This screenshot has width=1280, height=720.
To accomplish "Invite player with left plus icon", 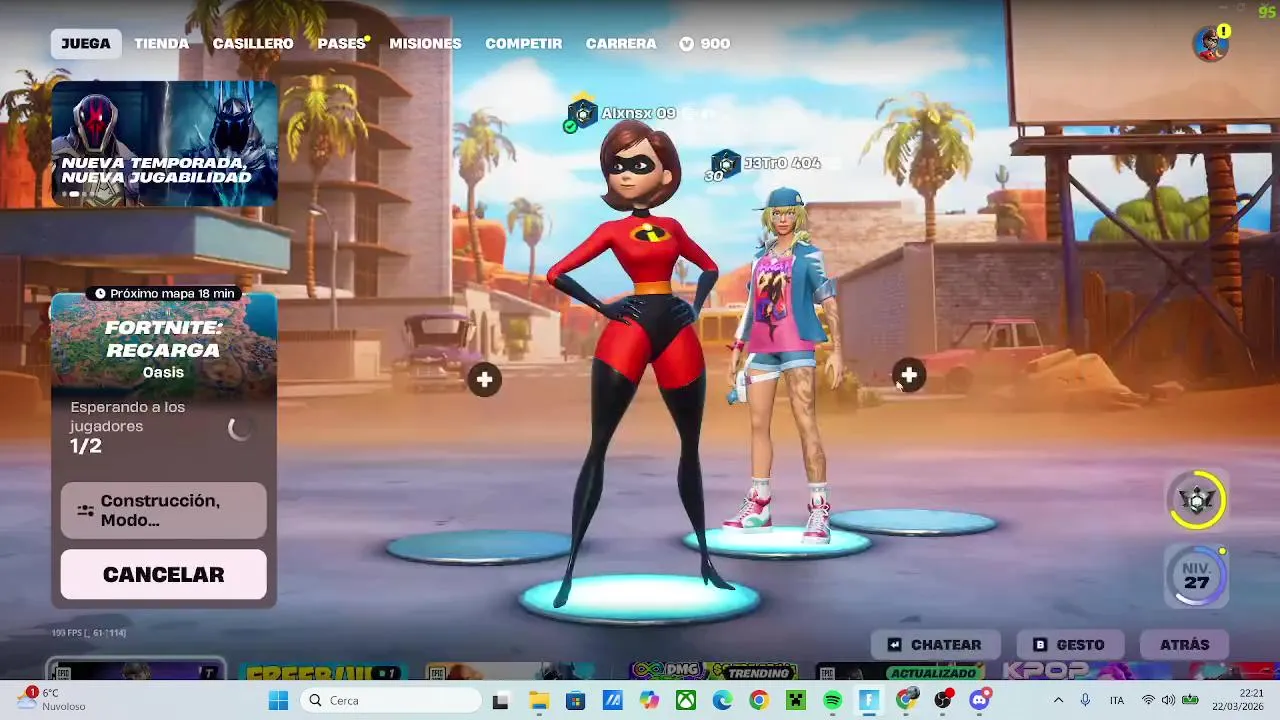I will tap(485, 379).
